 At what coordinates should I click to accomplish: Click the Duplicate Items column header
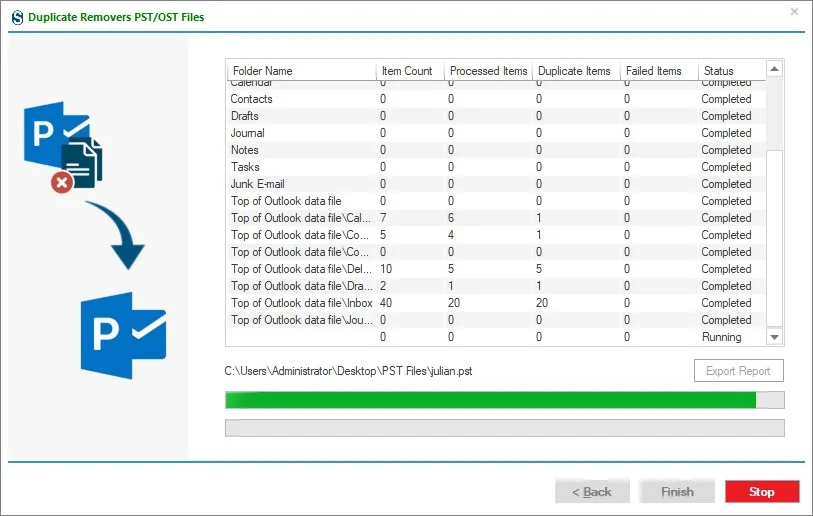pyautogui.click(x=576, y=71)
